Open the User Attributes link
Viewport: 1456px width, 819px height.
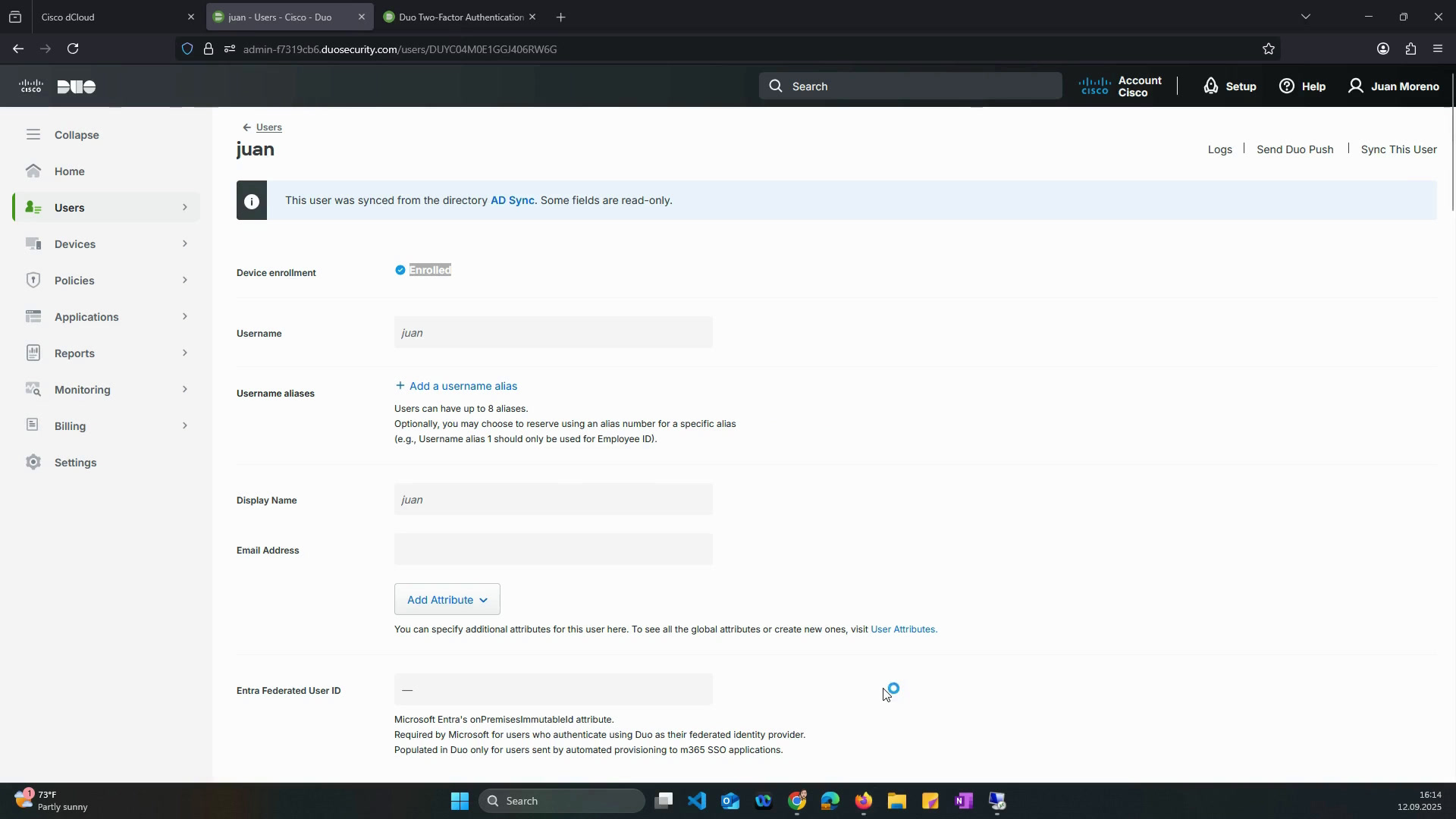(x=903, y=629)
